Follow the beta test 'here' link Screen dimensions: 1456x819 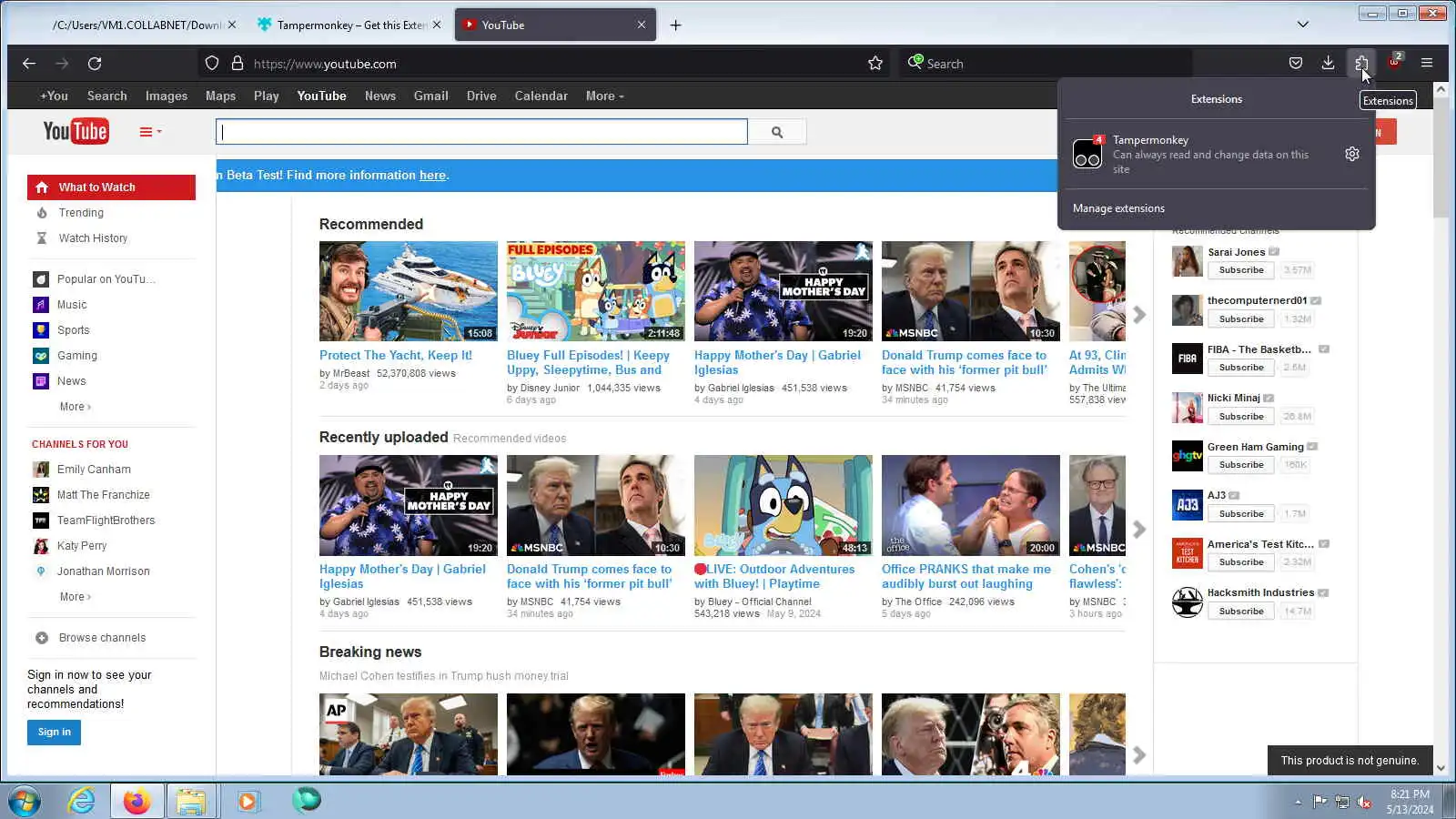click(x=432, y=176)
